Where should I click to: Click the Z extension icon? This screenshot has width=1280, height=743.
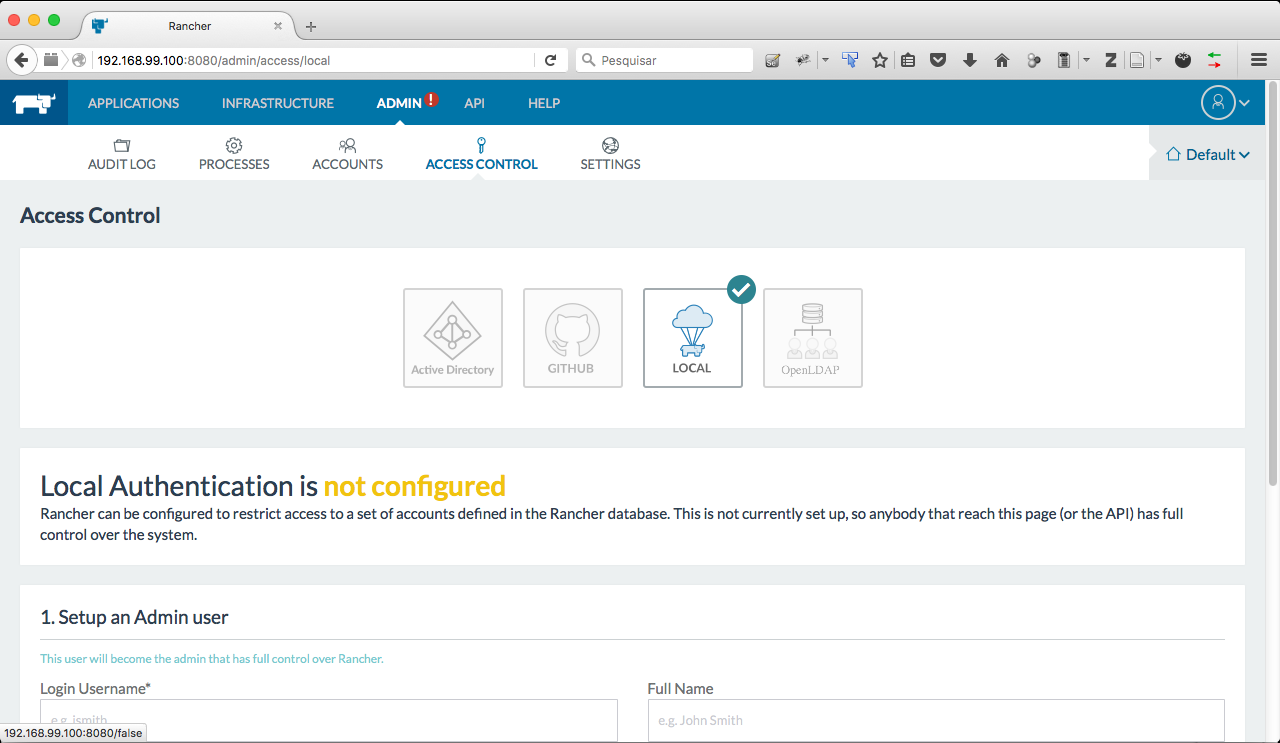[x=1110, y=60]
